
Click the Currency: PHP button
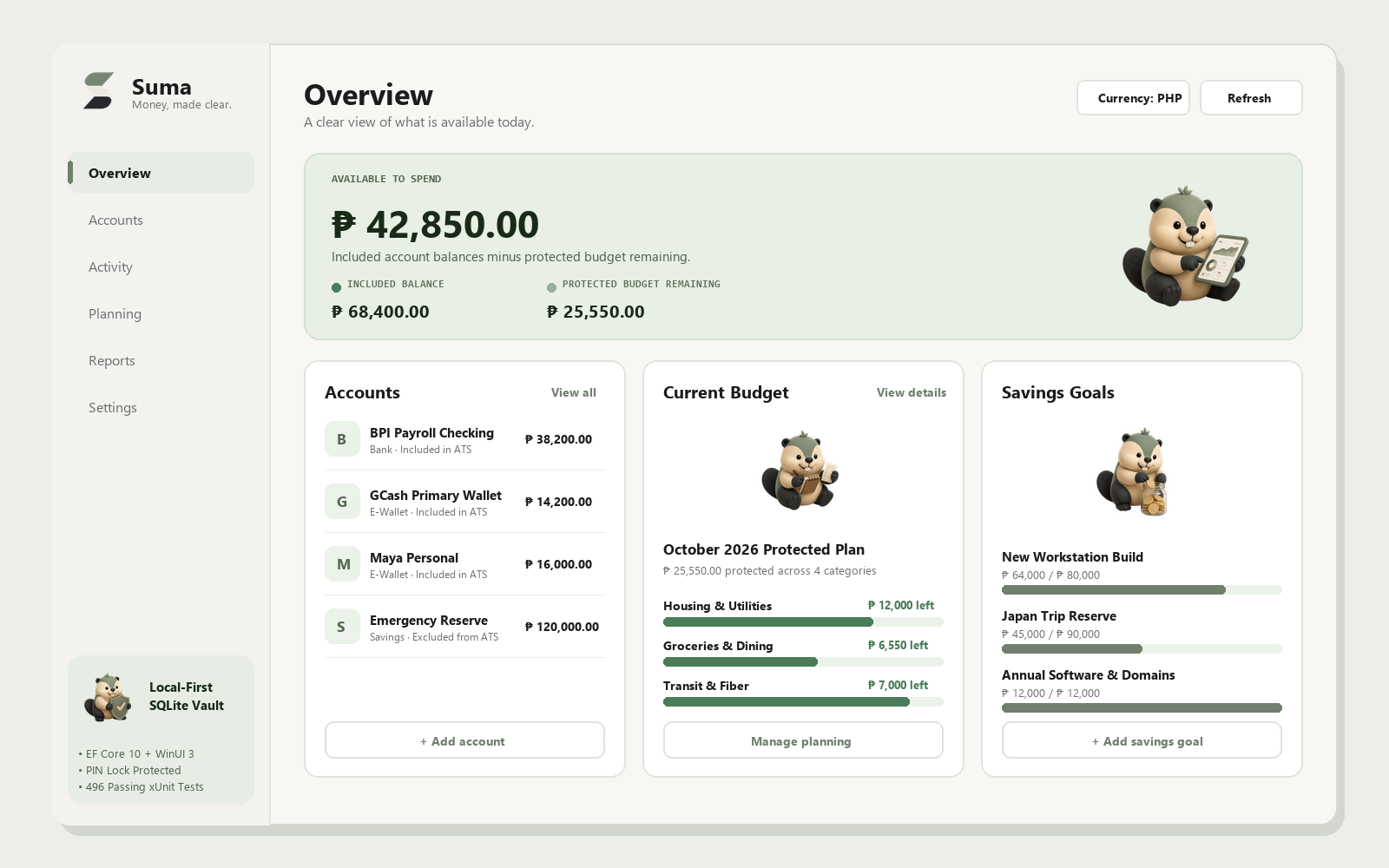1133,98
